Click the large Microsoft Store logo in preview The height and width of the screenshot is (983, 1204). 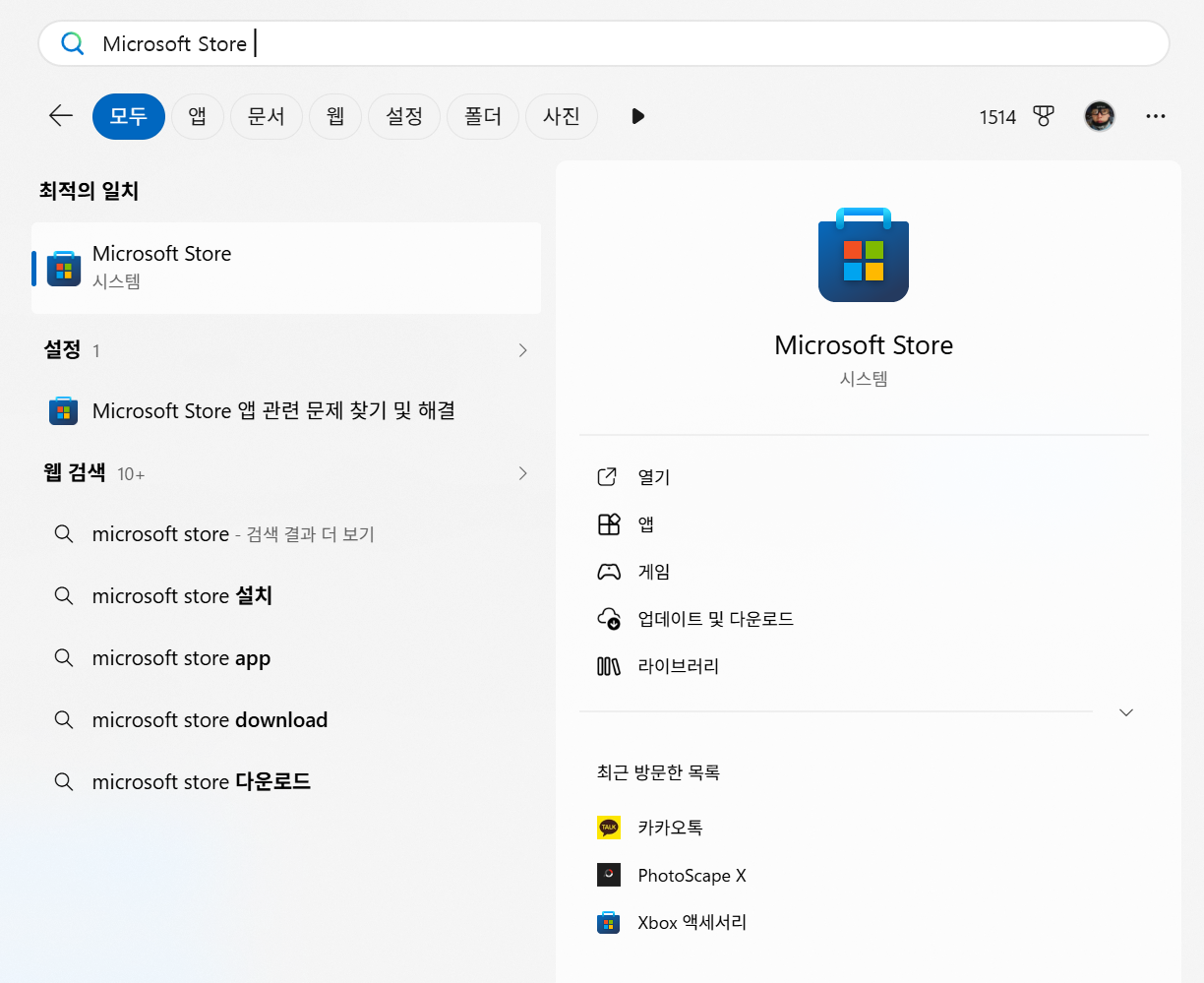coord(864,255)
